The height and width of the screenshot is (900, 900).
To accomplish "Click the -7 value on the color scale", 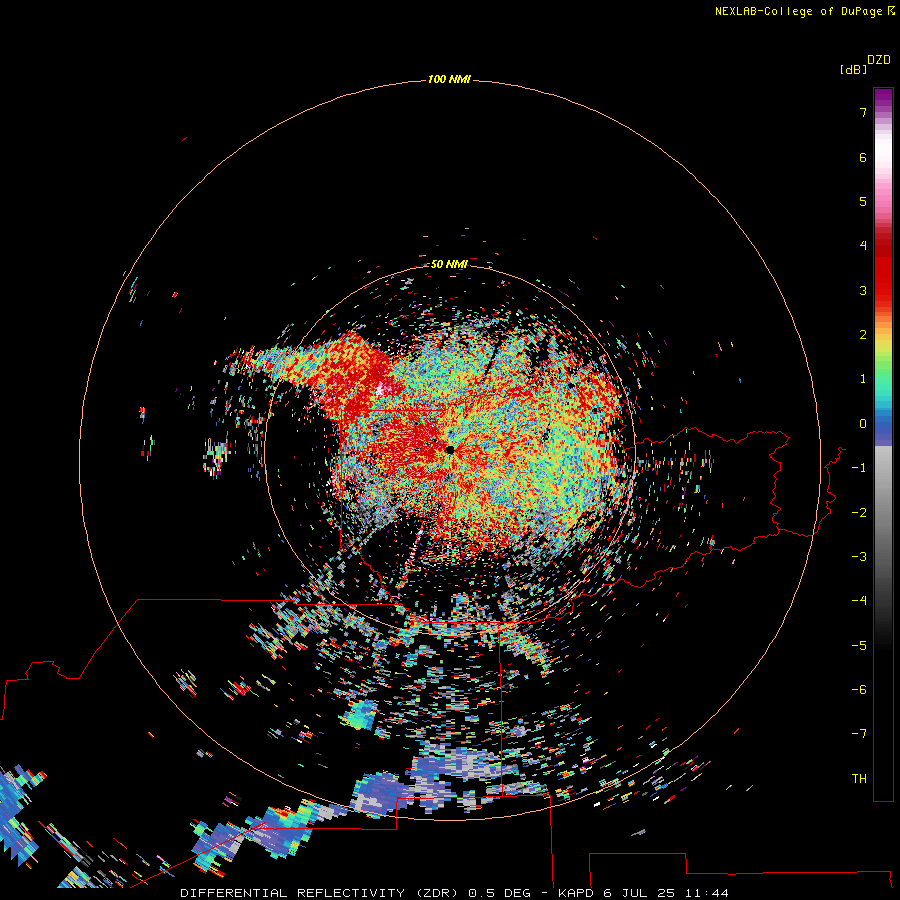I will tap(859, 734).
